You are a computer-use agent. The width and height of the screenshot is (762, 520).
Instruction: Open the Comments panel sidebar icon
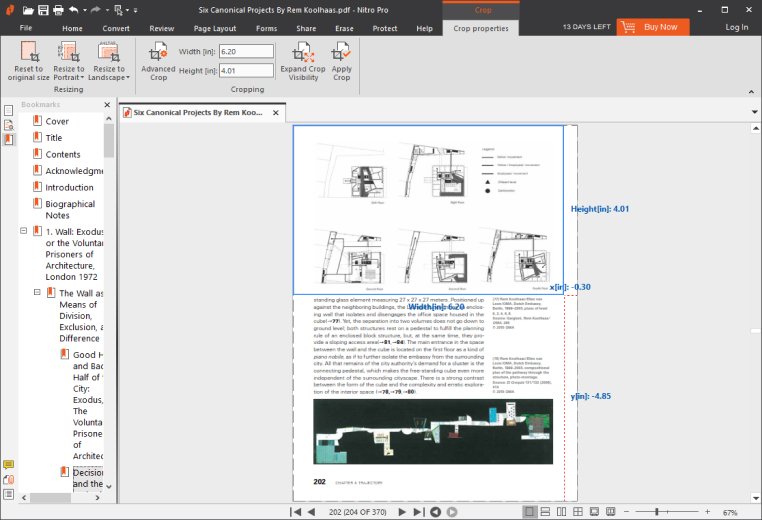(x=8, y=465)
